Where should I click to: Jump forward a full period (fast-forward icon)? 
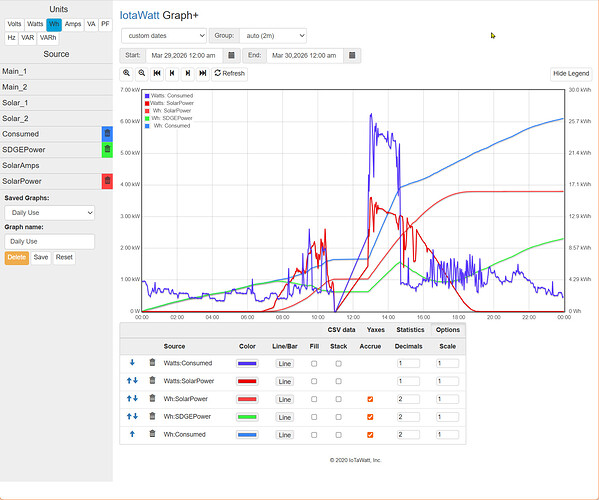[203, 73]
